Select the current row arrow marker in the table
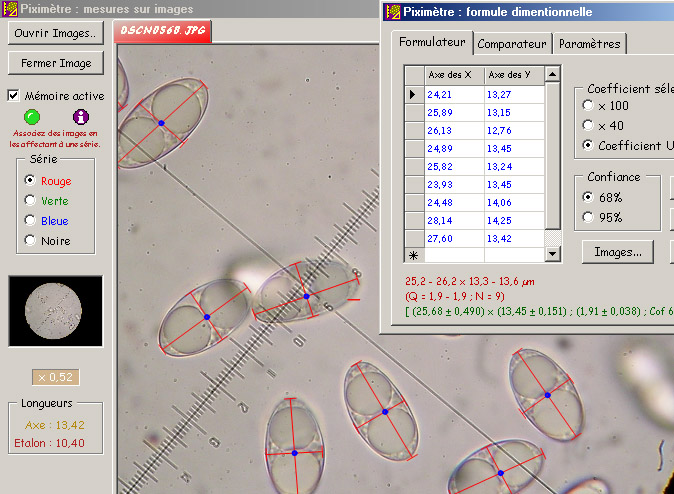The width and height of the screenshot is (674, 494). [413, 94]
